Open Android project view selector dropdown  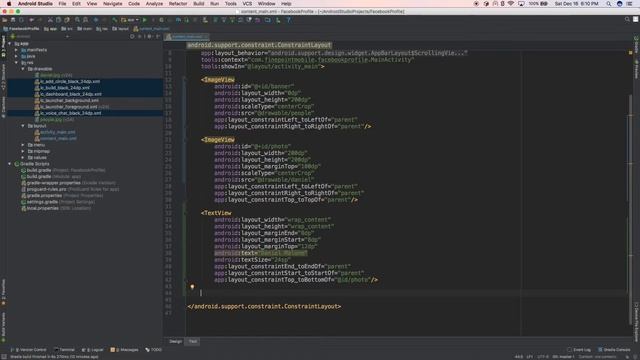pyautogui.click(x=40, y=36)
